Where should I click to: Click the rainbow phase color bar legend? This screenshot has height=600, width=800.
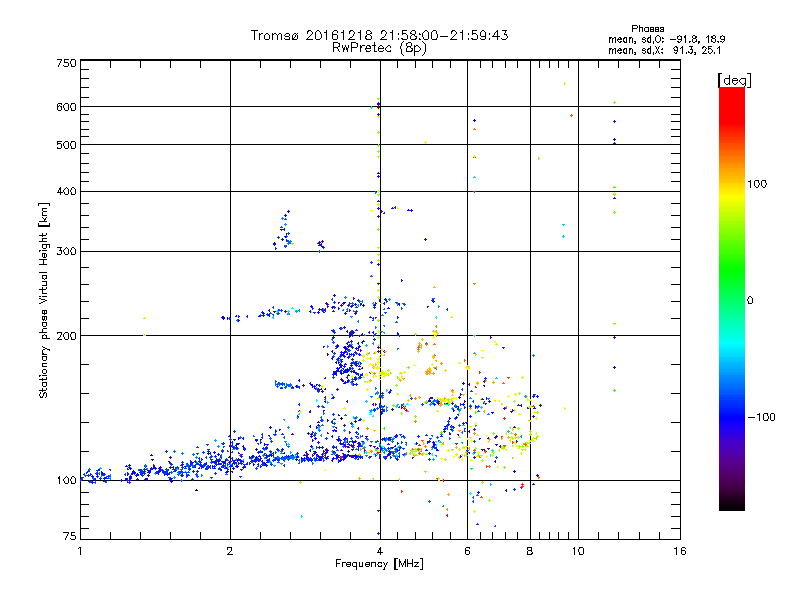(732, 298)
